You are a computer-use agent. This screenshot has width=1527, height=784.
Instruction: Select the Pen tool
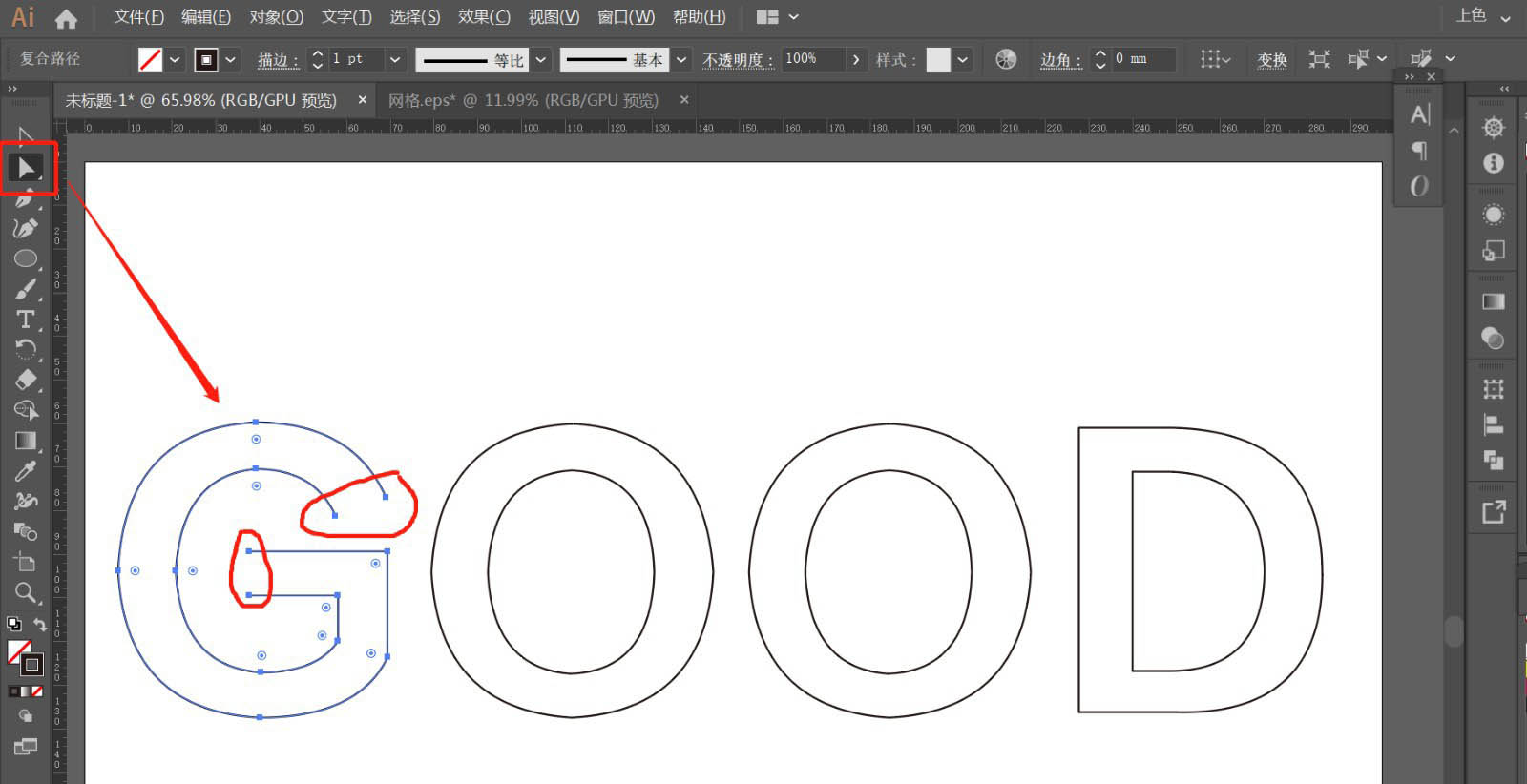(x=26, y=199)
